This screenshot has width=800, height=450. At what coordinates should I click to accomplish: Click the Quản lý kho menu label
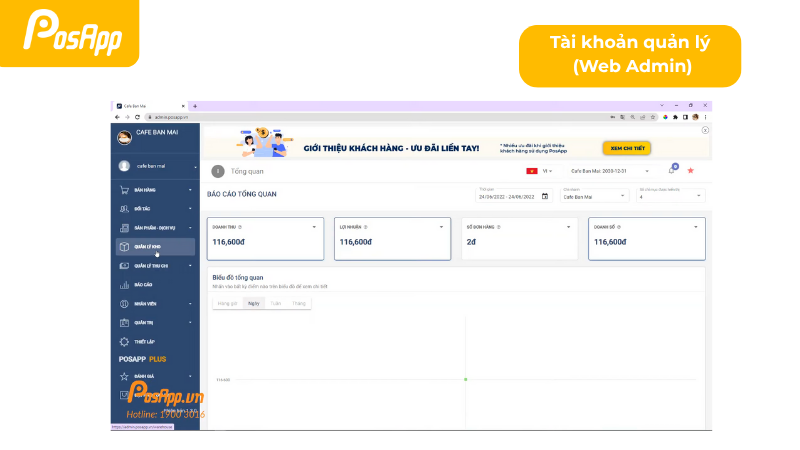147,247
